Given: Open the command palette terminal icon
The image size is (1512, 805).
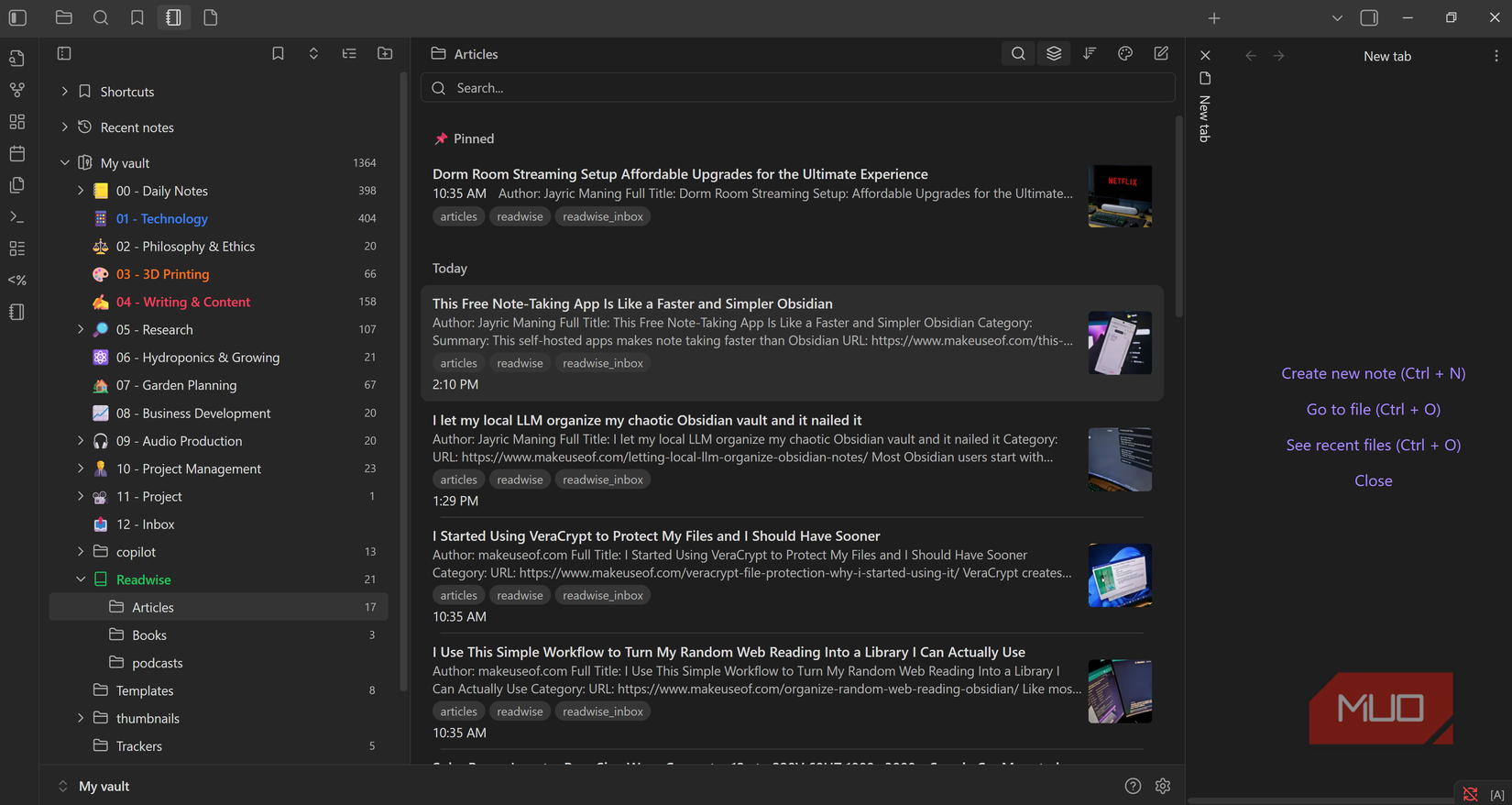Looking at the screenshot, I should coord(17,217).
